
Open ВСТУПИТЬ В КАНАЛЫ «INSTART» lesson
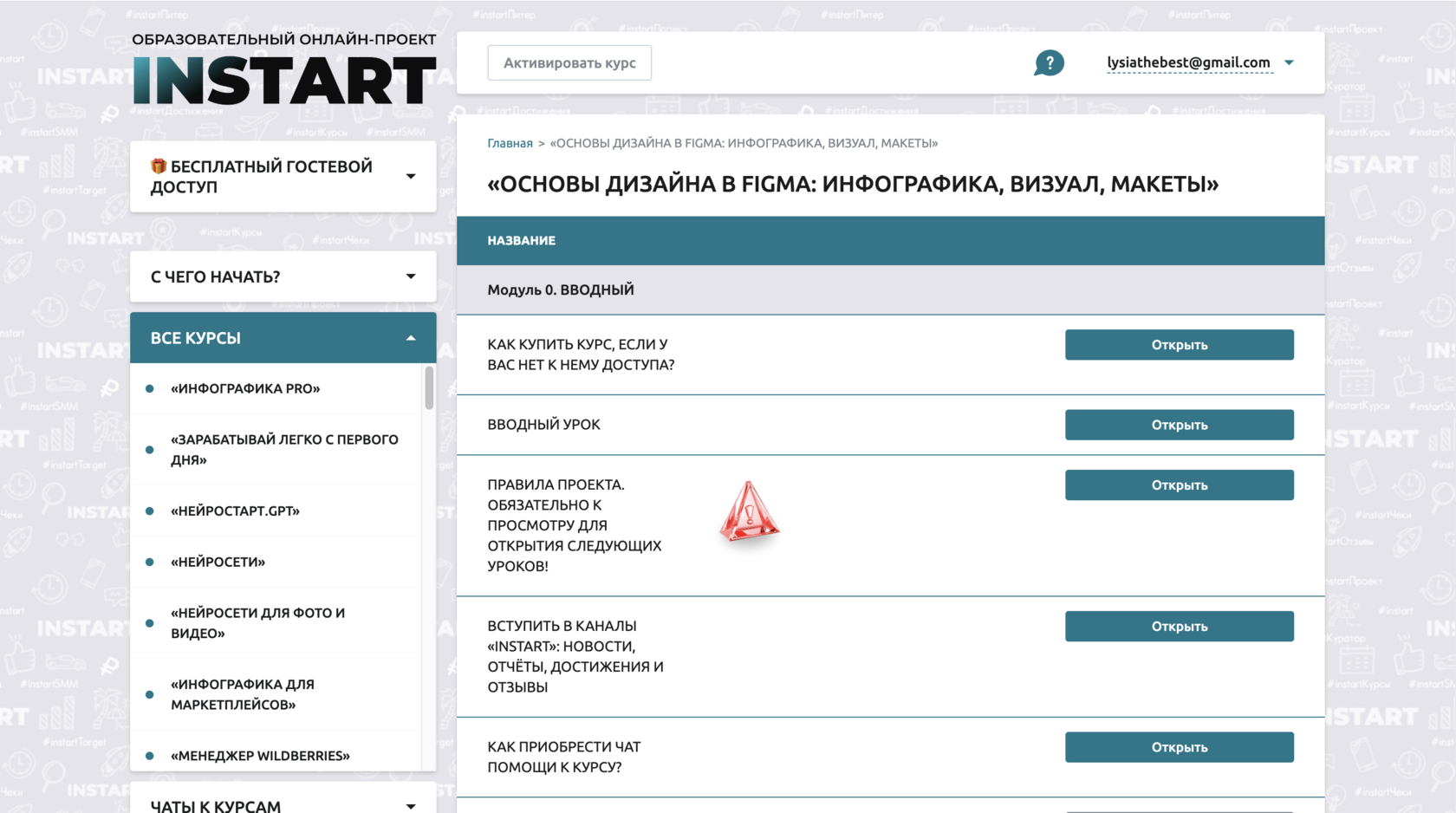pyautogui.click(x=1179, y=627)
